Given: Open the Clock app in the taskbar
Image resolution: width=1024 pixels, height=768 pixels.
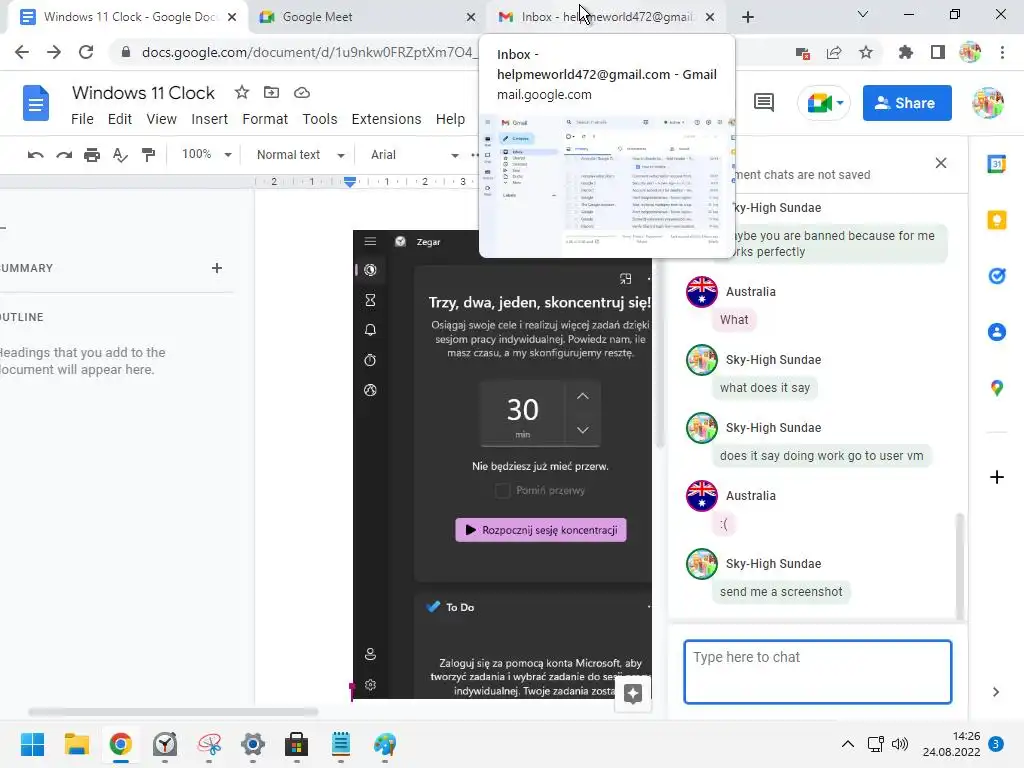Looking at the screenshot, I should [x=165, y=744].
